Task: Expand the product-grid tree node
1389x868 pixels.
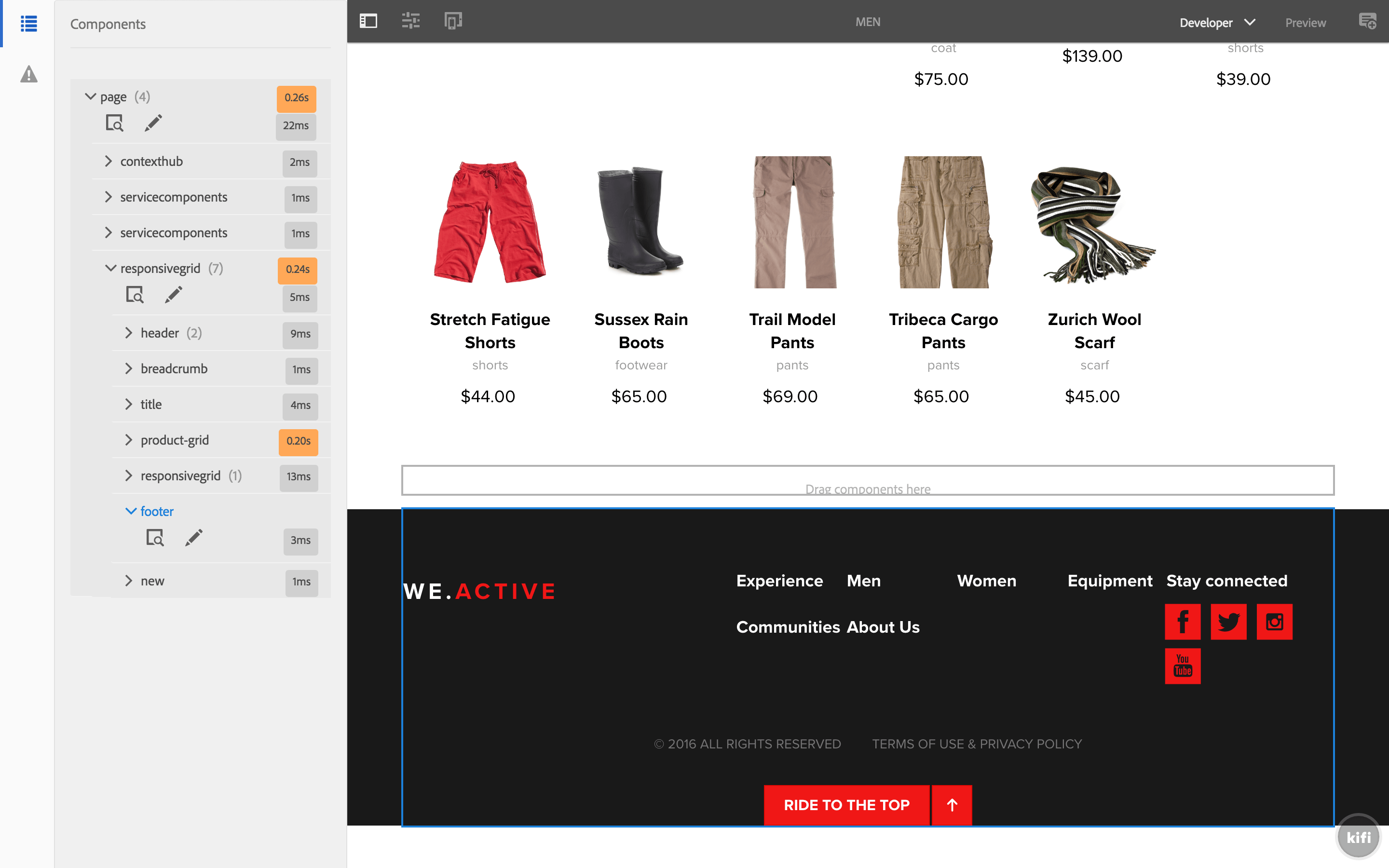Action: click(x=129, y=440)
